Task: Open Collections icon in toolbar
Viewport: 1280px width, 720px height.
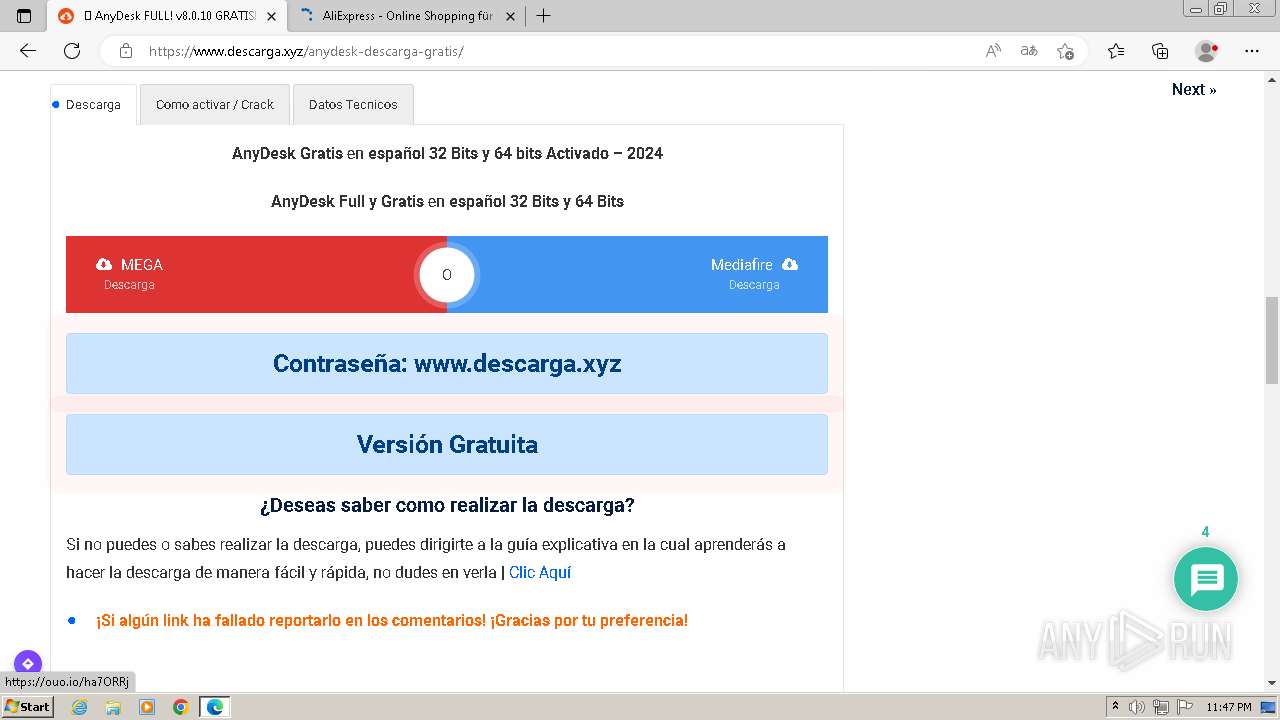Action: [x=1160, y=51]
